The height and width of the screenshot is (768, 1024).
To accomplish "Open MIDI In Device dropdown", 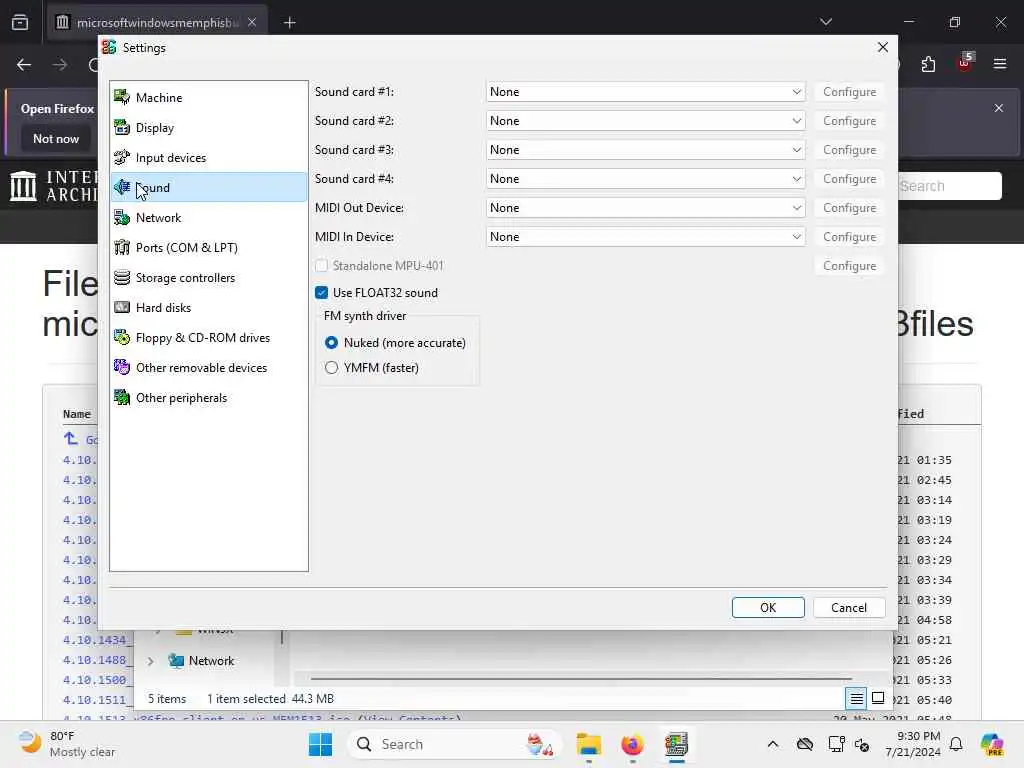I will 645,237.
